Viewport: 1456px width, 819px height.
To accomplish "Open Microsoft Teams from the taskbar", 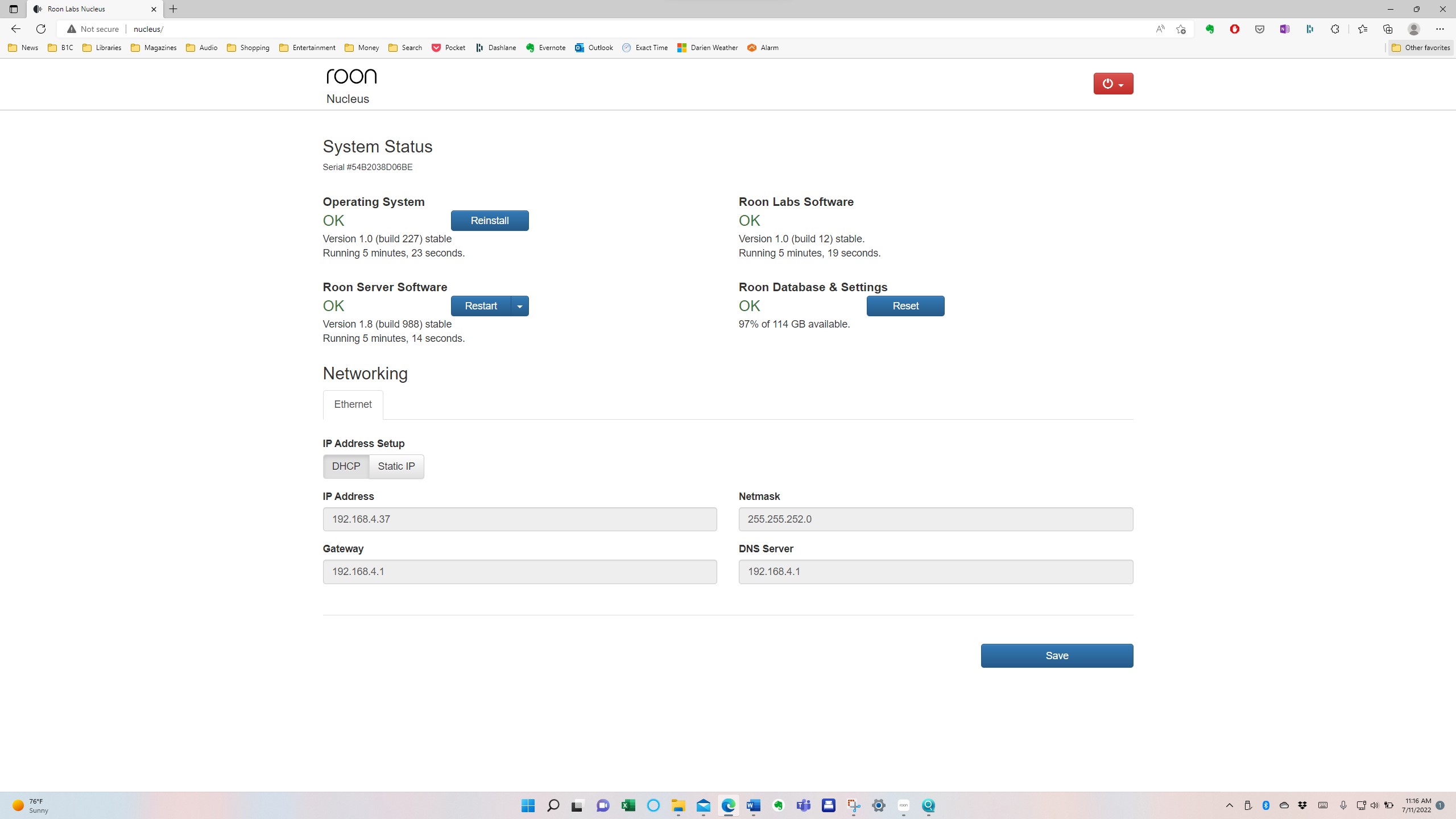I will 803,805.
